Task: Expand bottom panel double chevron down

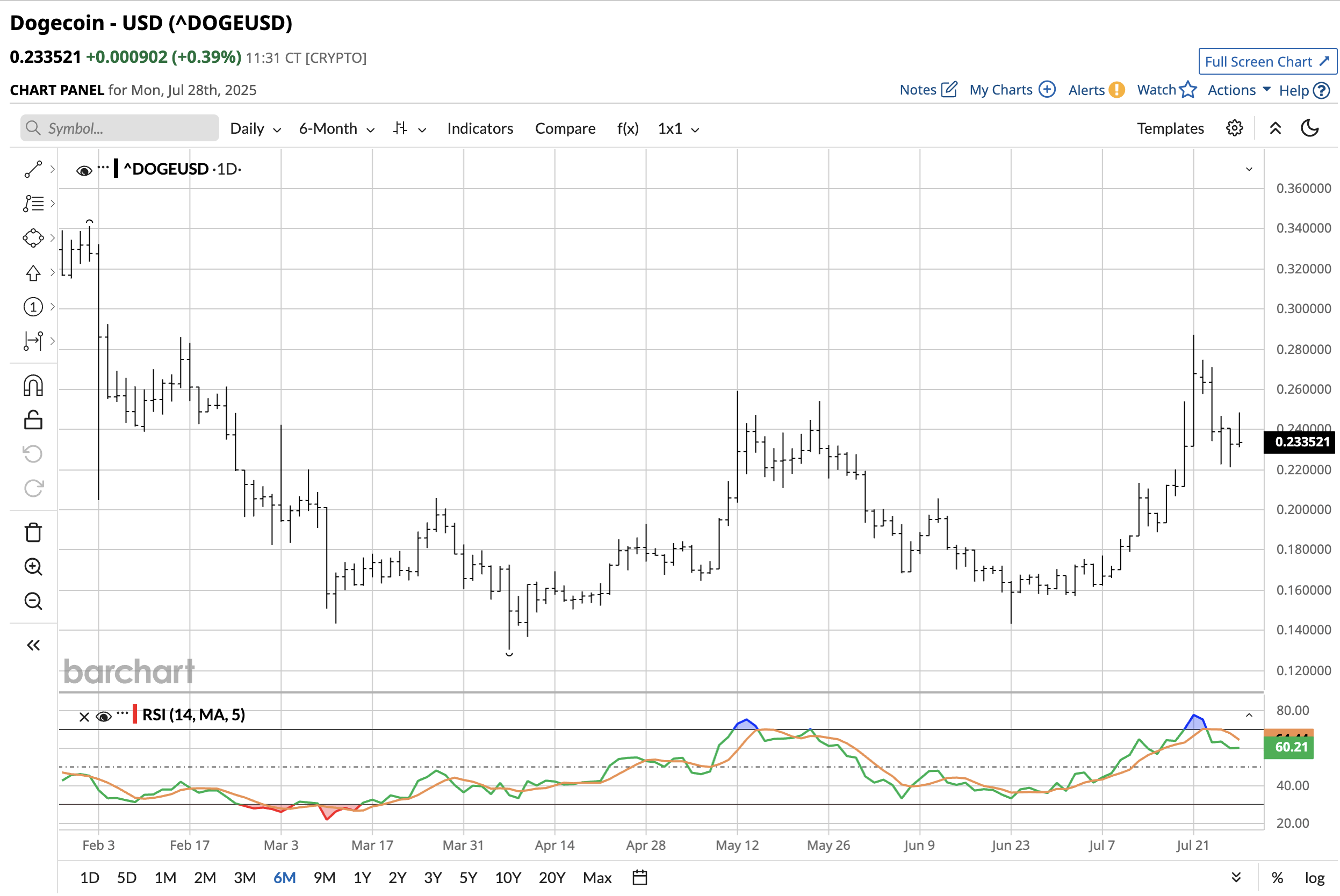Action: tap(1236, 877)
